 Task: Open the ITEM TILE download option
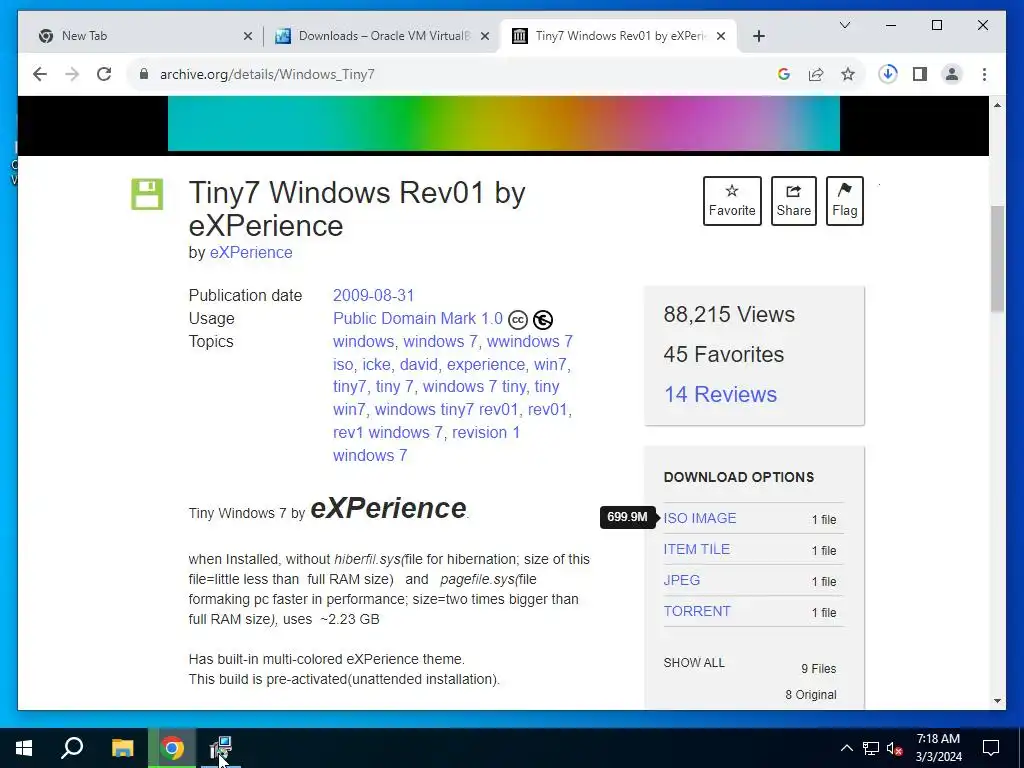(x=697, y=549)
